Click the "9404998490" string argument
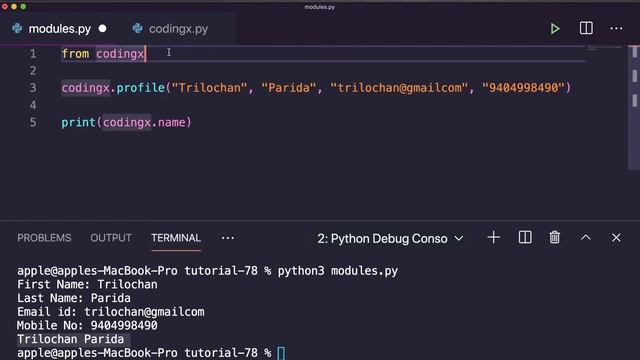The height and width of the screenshot is (360, 640). coord(523,88)
